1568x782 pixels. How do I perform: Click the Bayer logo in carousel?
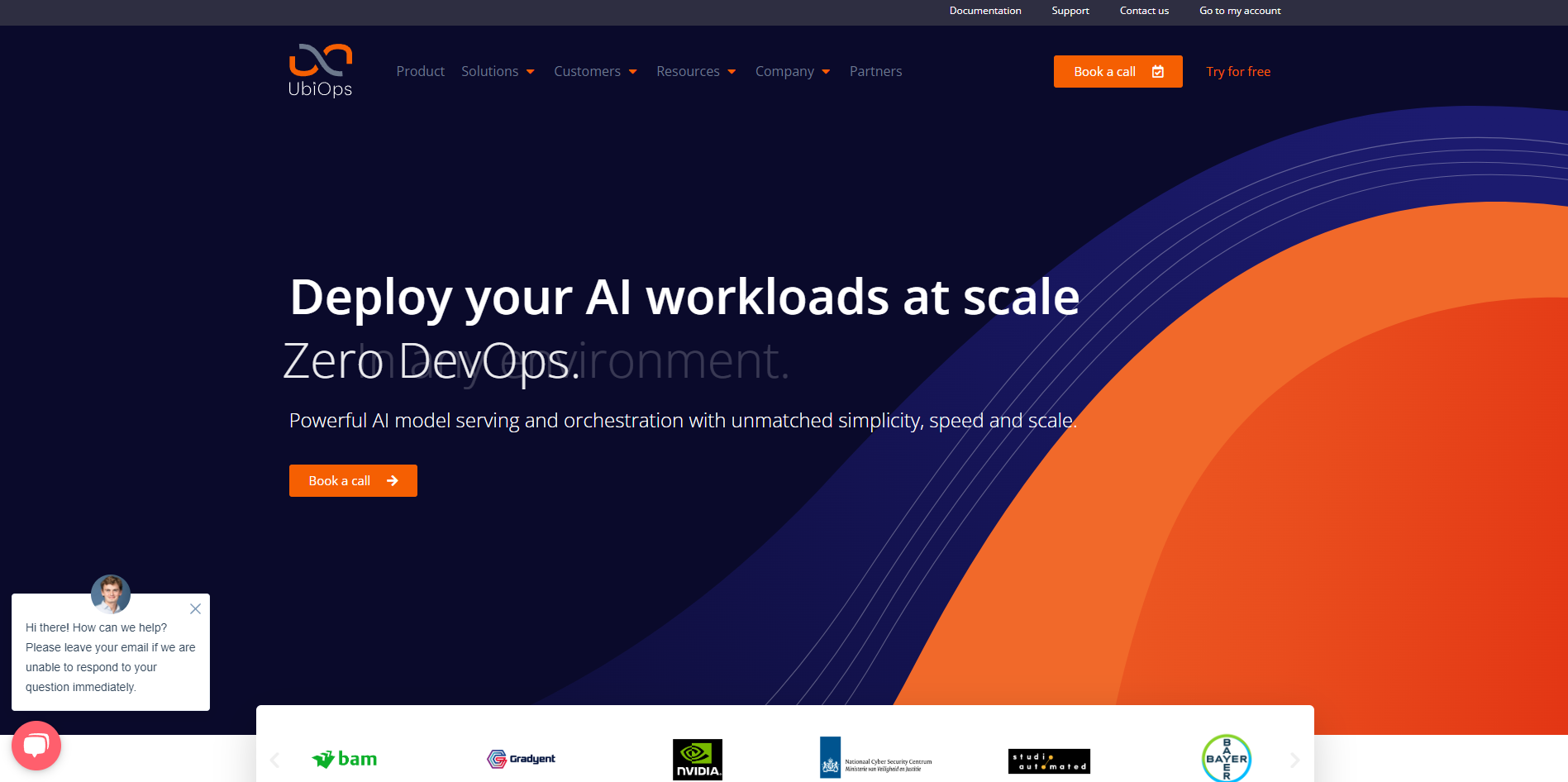pos(1226,758)
